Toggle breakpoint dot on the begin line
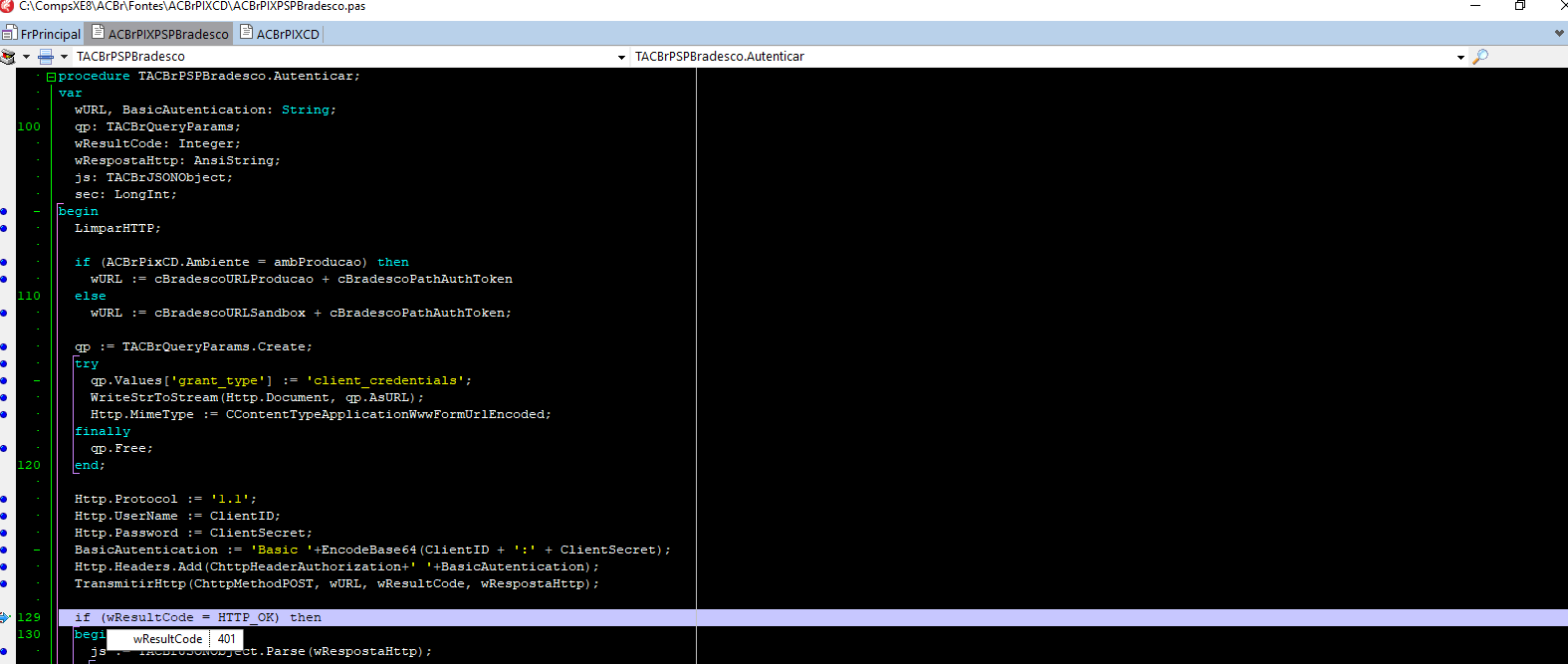 pos(4,211)
